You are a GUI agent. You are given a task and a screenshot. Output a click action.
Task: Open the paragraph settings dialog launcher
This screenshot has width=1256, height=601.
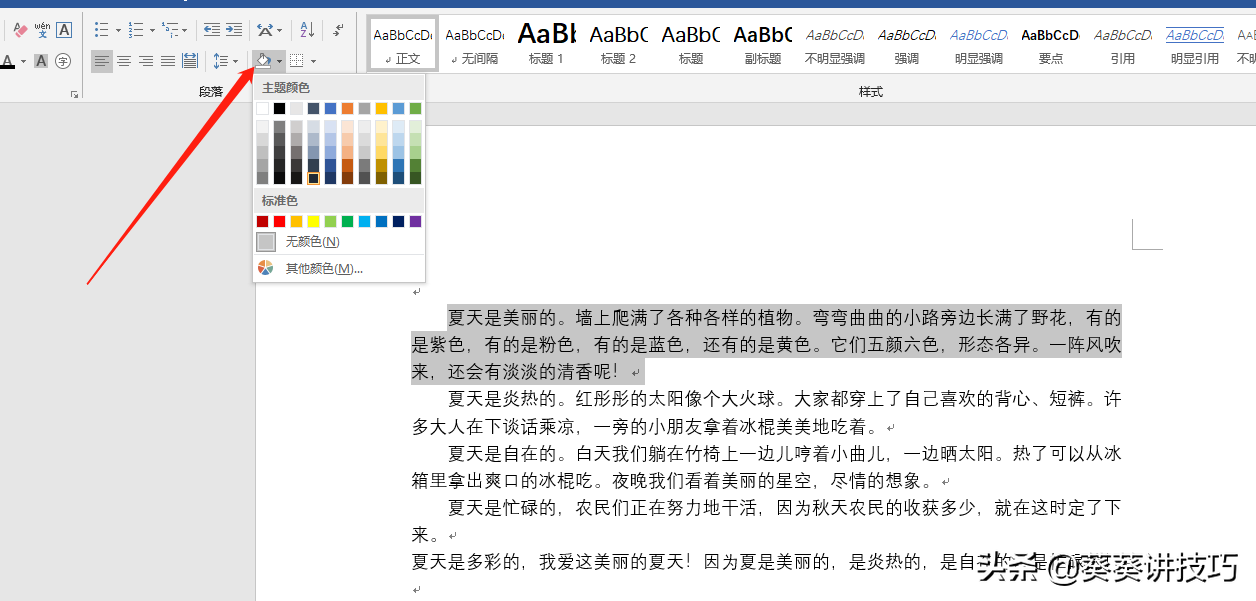pyautogui.click(x=74, y=93)
